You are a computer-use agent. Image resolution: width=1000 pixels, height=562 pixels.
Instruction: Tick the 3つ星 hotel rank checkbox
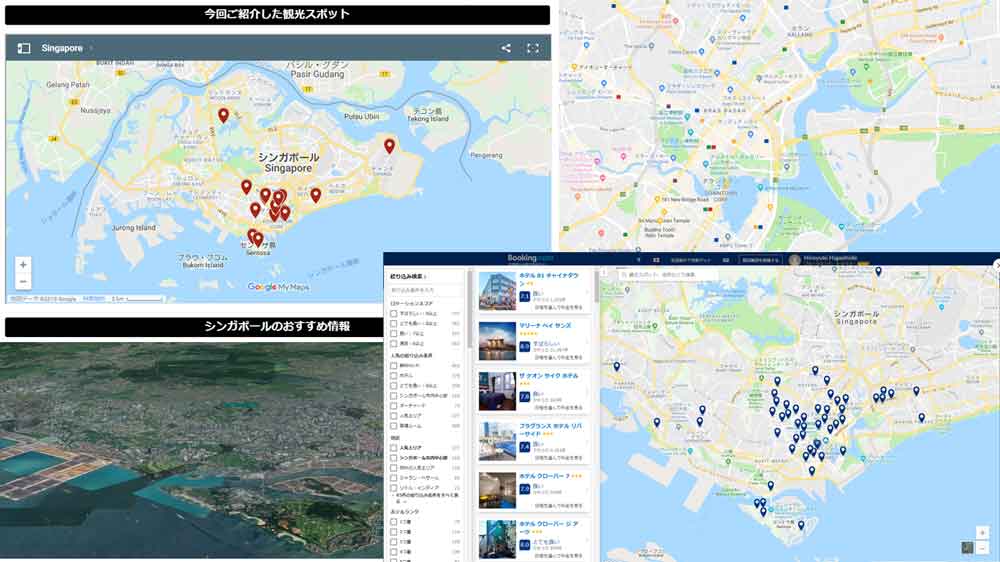pos(393,542)
